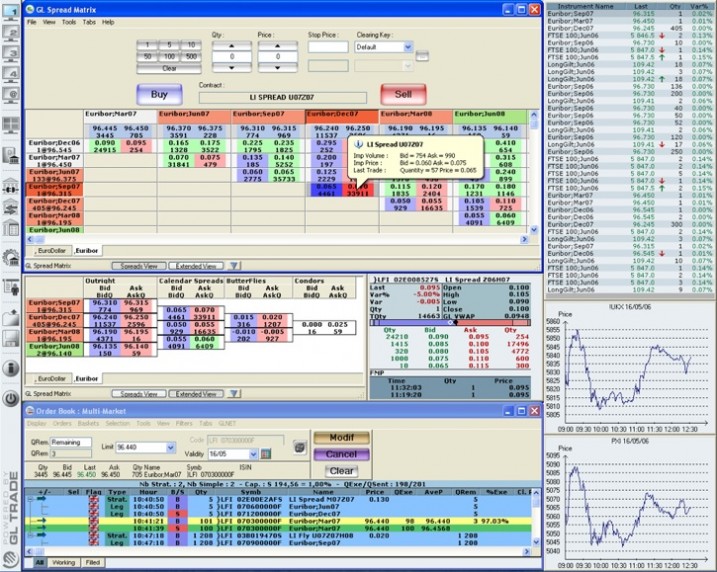Click the exchange arrows sidebar icon
717x572 pixels.
pyautogui.click(x=11, y=208)
